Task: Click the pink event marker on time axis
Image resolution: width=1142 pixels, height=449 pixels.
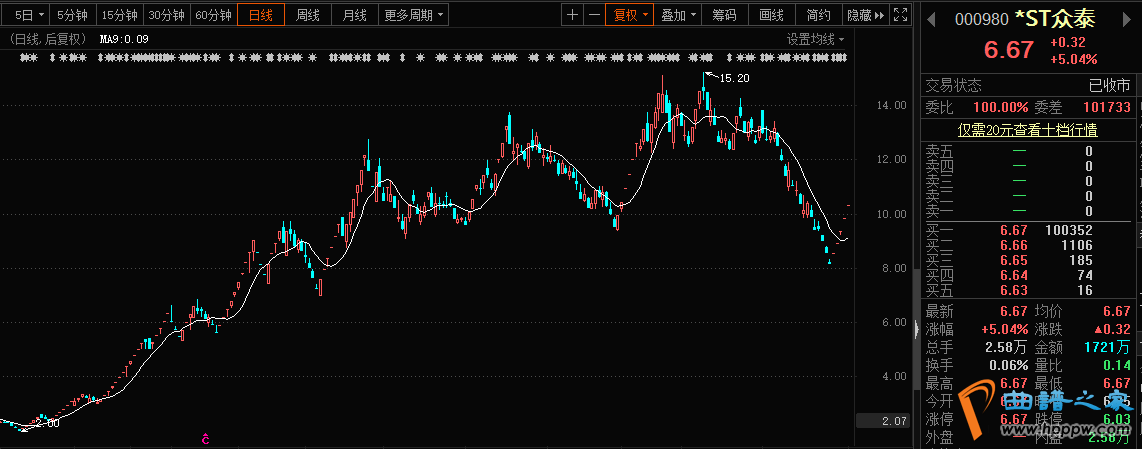Action: [205, 439]
